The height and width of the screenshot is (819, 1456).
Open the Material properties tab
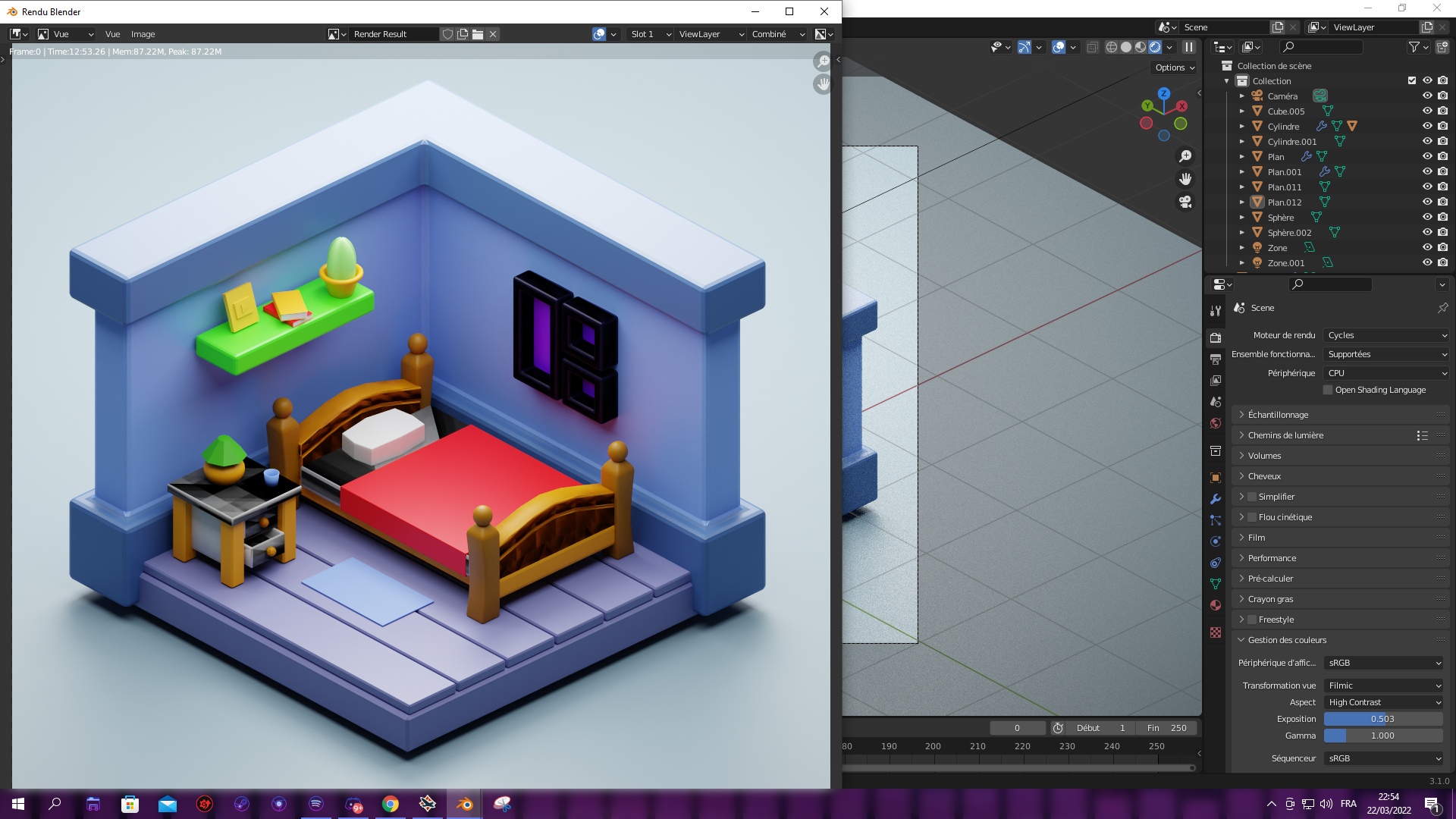coord(1216,605)
